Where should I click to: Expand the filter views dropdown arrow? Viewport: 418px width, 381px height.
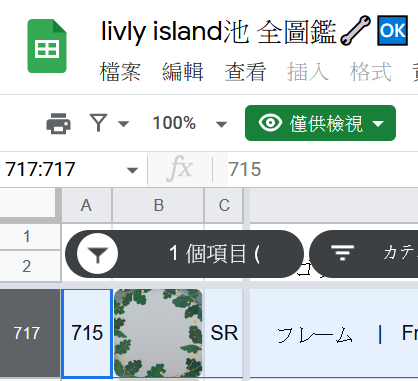click(x=124, y=124)
